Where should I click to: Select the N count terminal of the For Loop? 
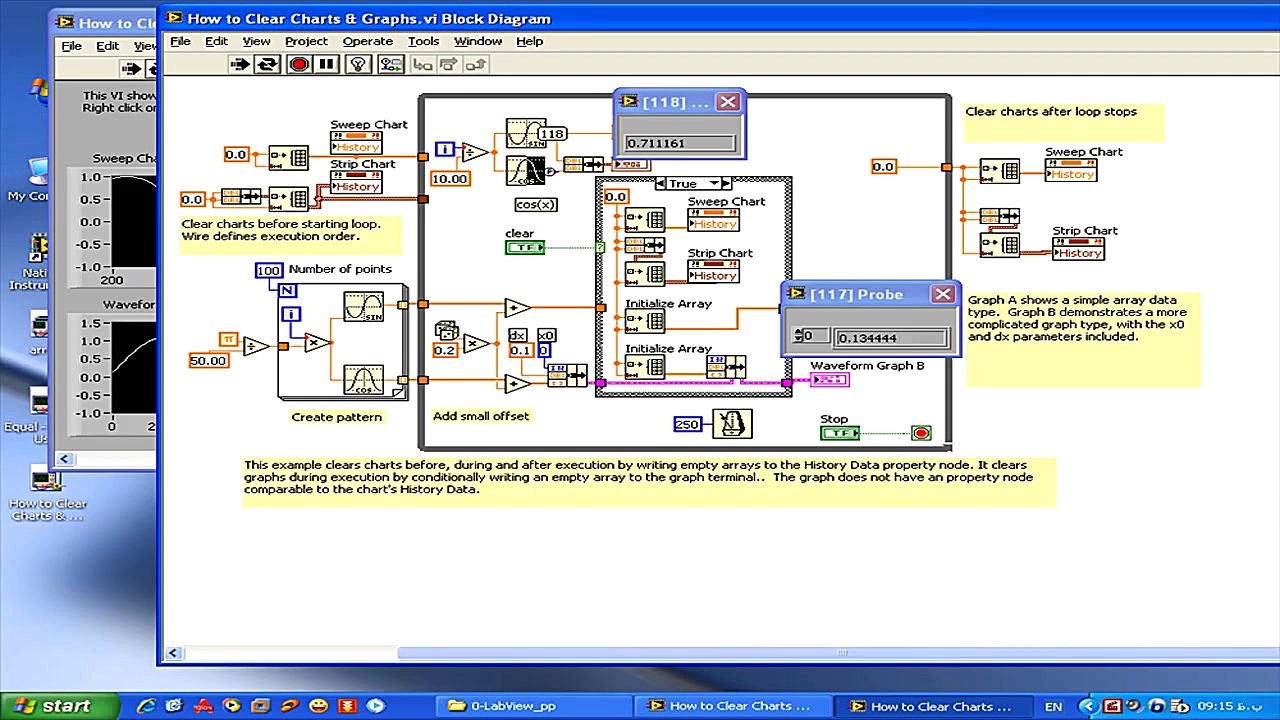click(x=287, y=290)
